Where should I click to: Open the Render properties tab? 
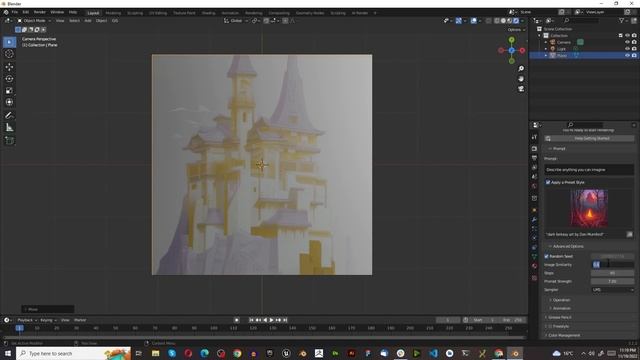534,149
